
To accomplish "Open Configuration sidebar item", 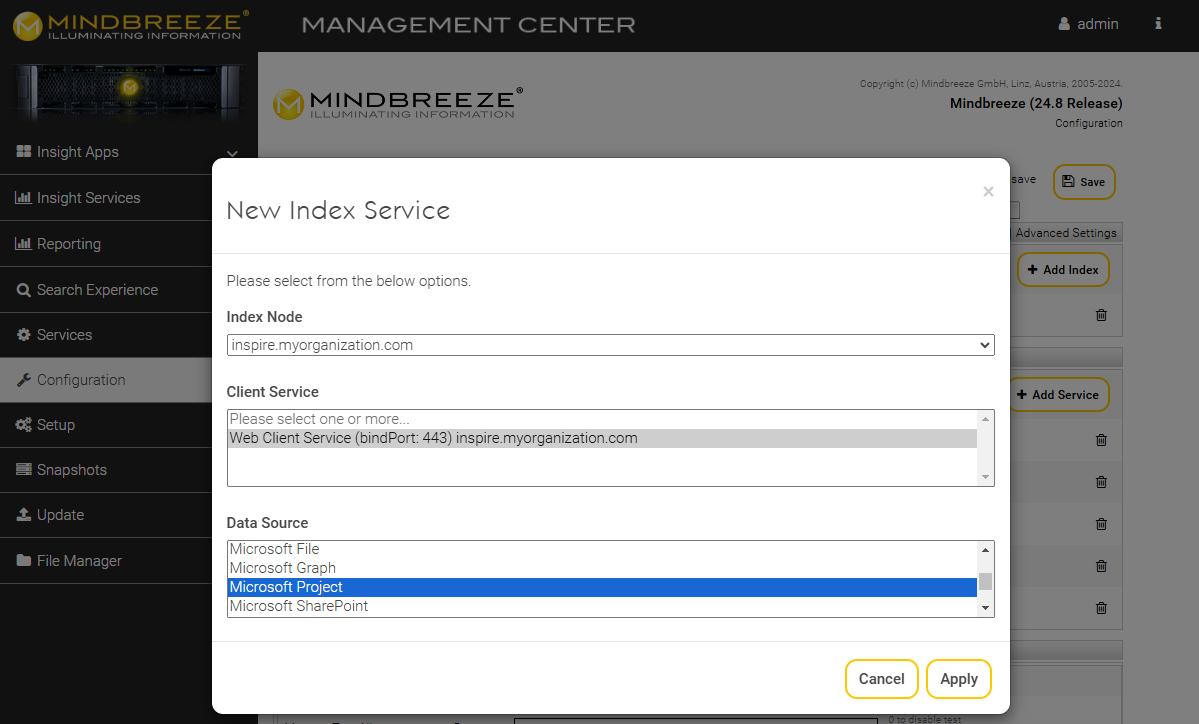I will click(106, 380).
